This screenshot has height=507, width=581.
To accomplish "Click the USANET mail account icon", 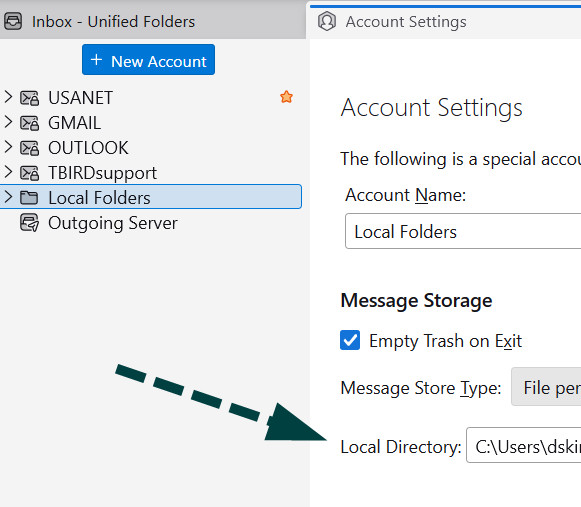I will click(29, 98).
